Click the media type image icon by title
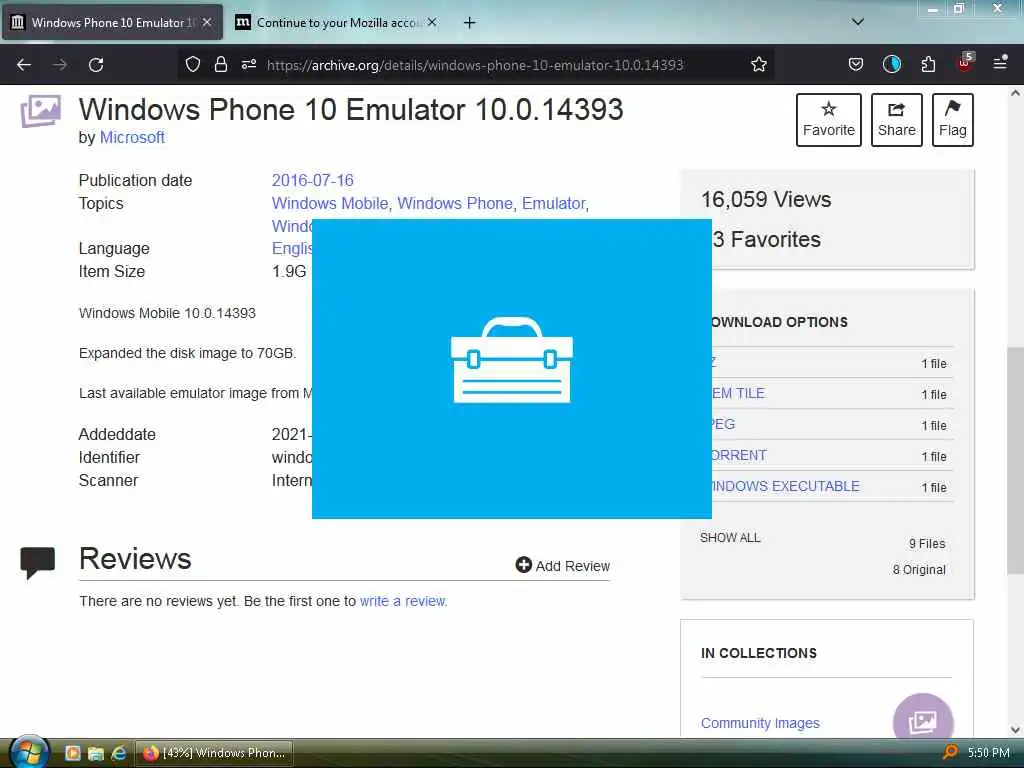The width and height of the screenshot is (1024, 768). [40, 111]
